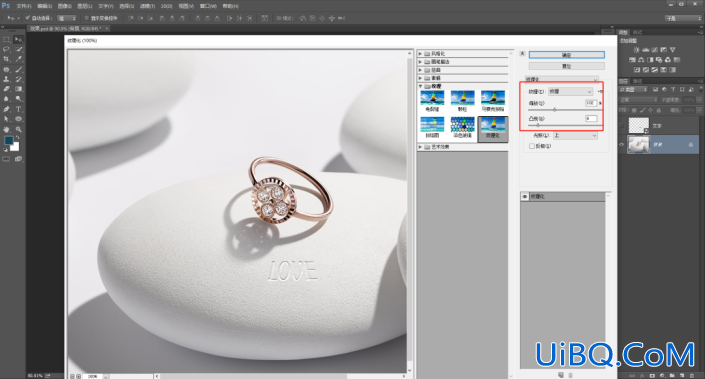Open the File menu
Screen dimensions: 705x379
click(x=24, y=6)
